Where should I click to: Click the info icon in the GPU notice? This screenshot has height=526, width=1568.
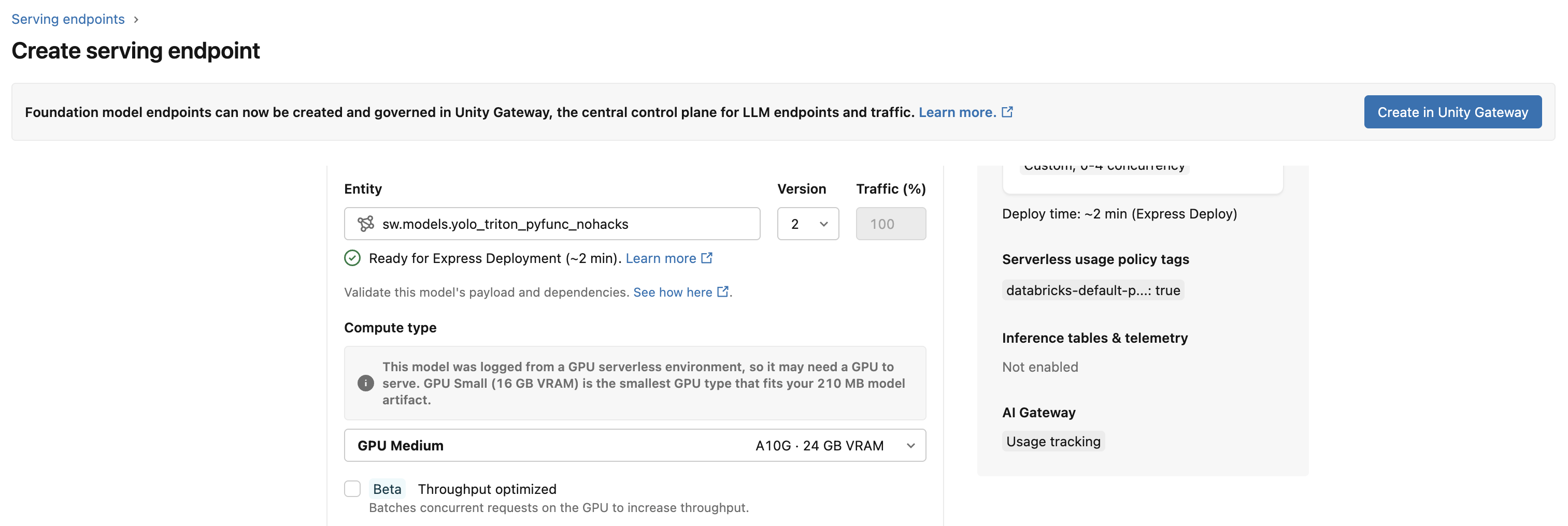coord(365,383)
